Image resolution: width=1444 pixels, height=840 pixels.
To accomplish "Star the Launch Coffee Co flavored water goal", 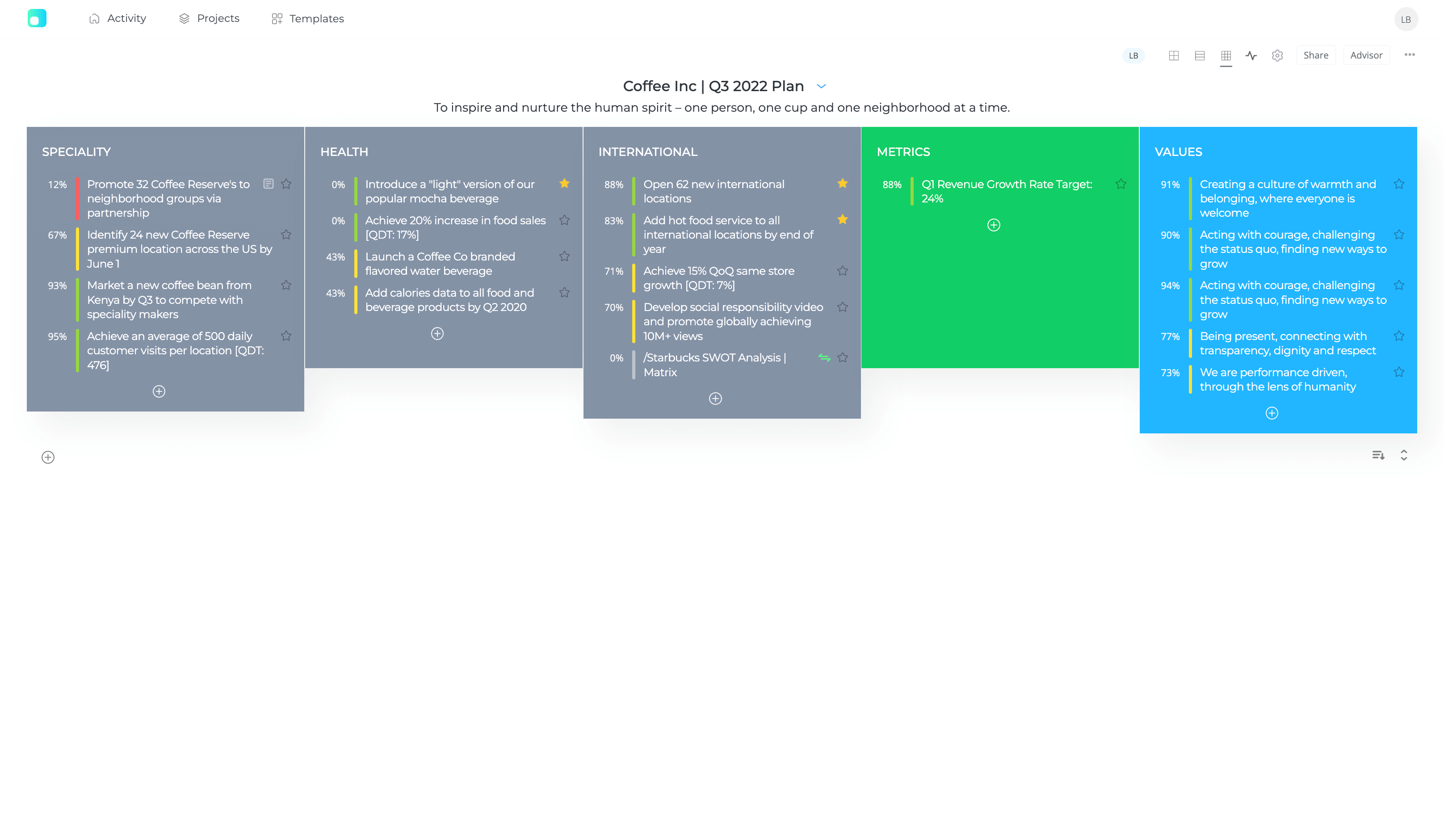I will pyautogui.click(x=564, y=256).
